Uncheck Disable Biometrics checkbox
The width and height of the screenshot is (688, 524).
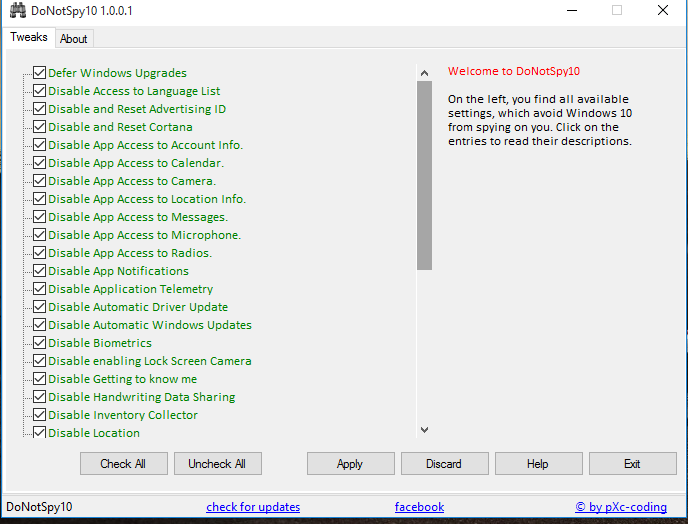[x=39, y=342]
